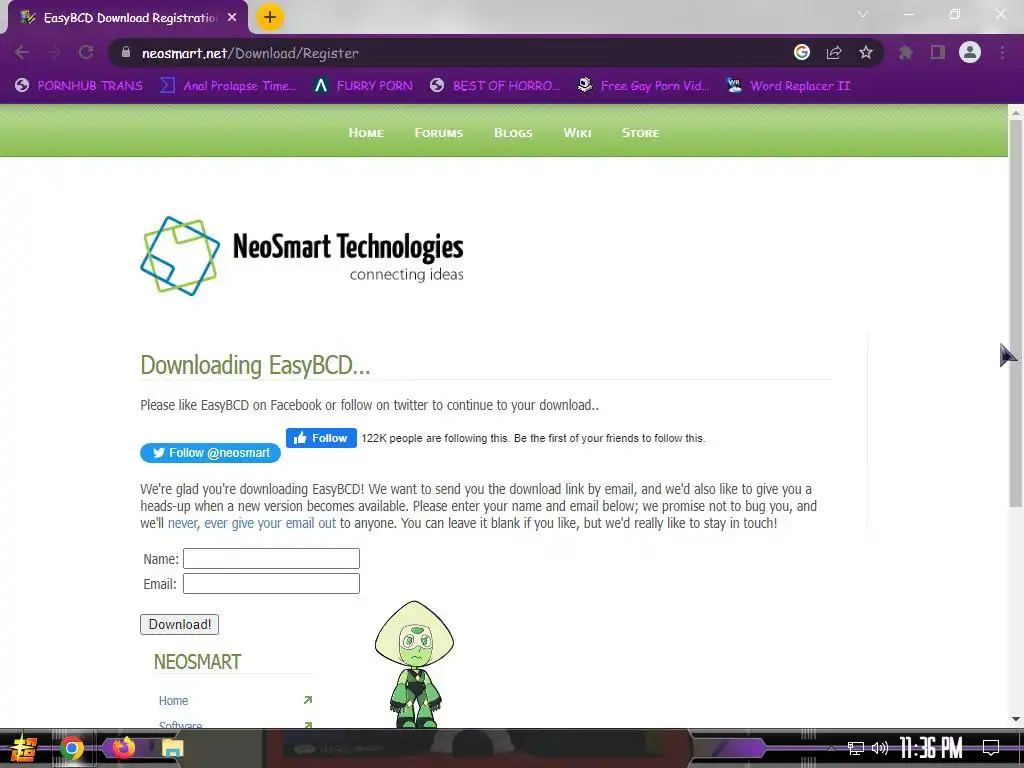This screenshot has height=768, width=1024.
Task: Click the Download! button
Action: coord(180,624)
